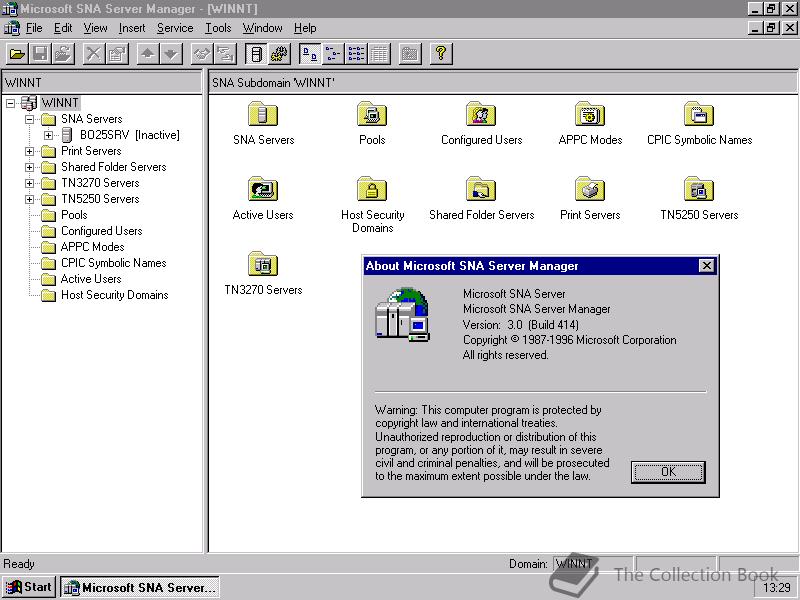Select Active Users in the left tree

click(91, 279)
